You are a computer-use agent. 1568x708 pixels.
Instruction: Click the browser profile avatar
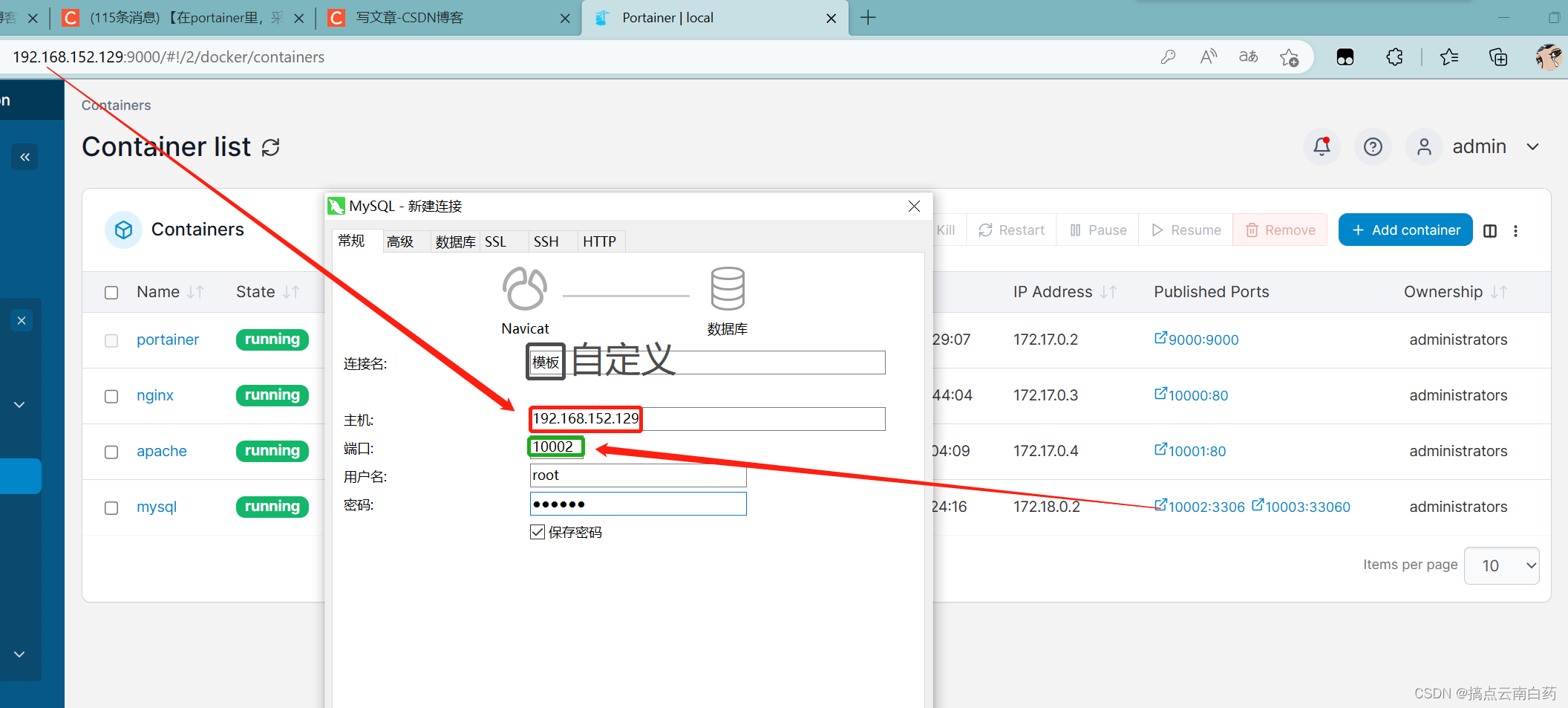tap(1549, 56)
